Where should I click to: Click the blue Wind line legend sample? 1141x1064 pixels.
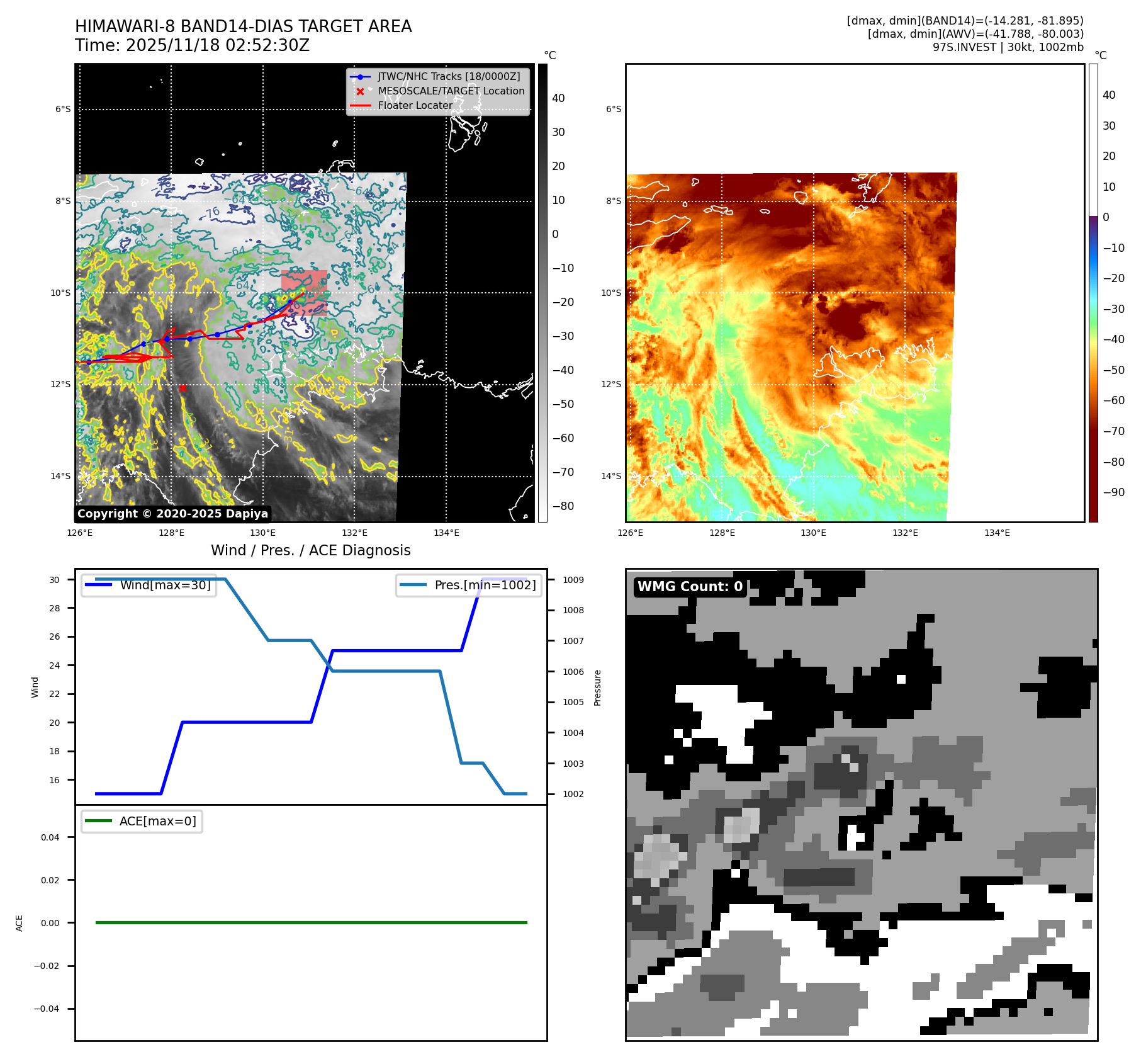pyautogui.click(x=98, y=585)
